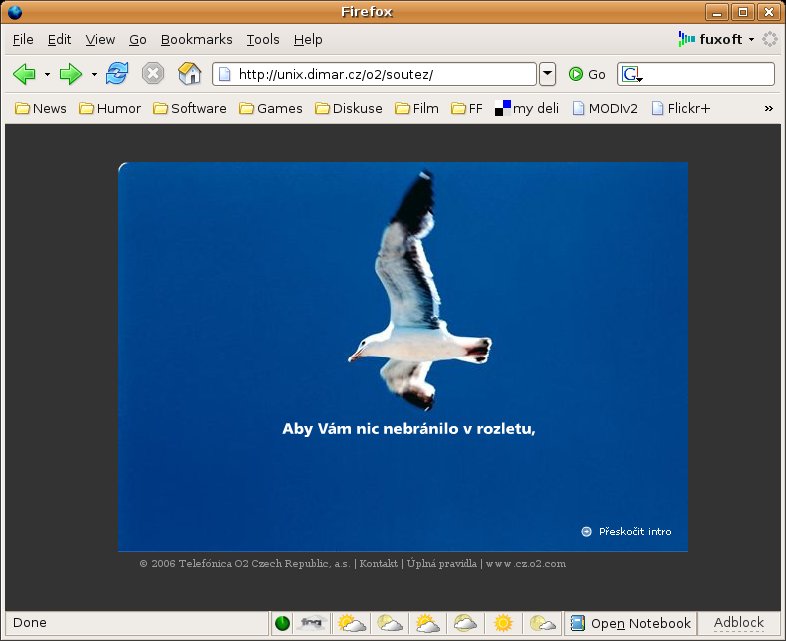Open the forward button history dropdown
This screenshot has height=641, width=786.
click(94, 75)
